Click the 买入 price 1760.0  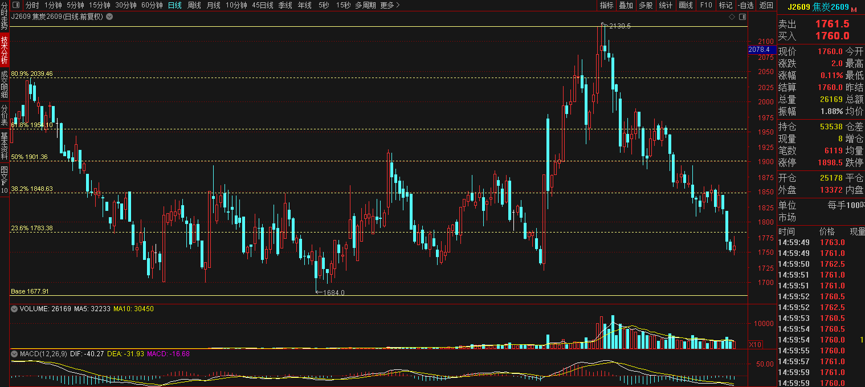[832, 36]
